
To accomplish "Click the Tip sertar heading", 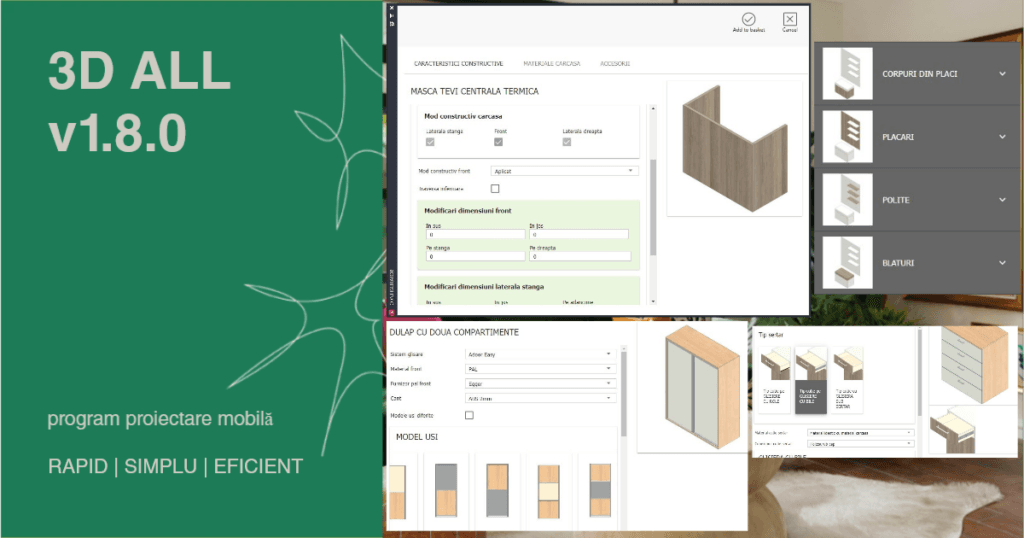I will click(x=771, y=335).
